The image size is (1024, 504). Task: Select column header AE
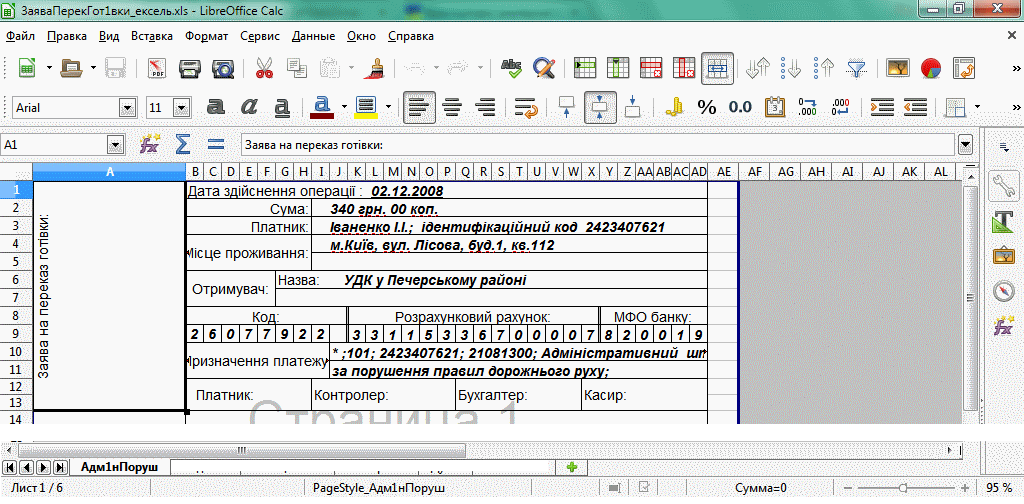click(x=723, y=171)
